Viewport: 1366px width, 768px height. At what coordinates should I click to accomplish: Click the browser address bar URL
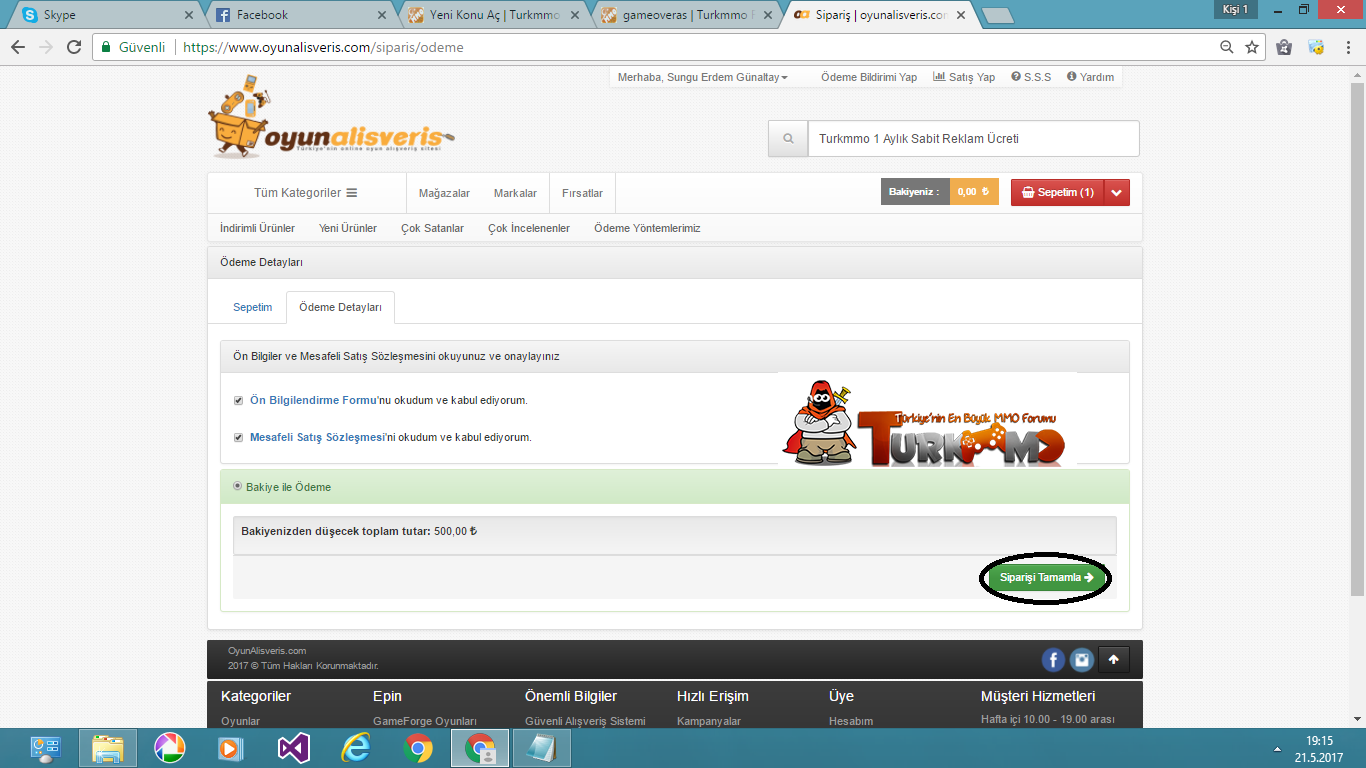pos(324,47)
